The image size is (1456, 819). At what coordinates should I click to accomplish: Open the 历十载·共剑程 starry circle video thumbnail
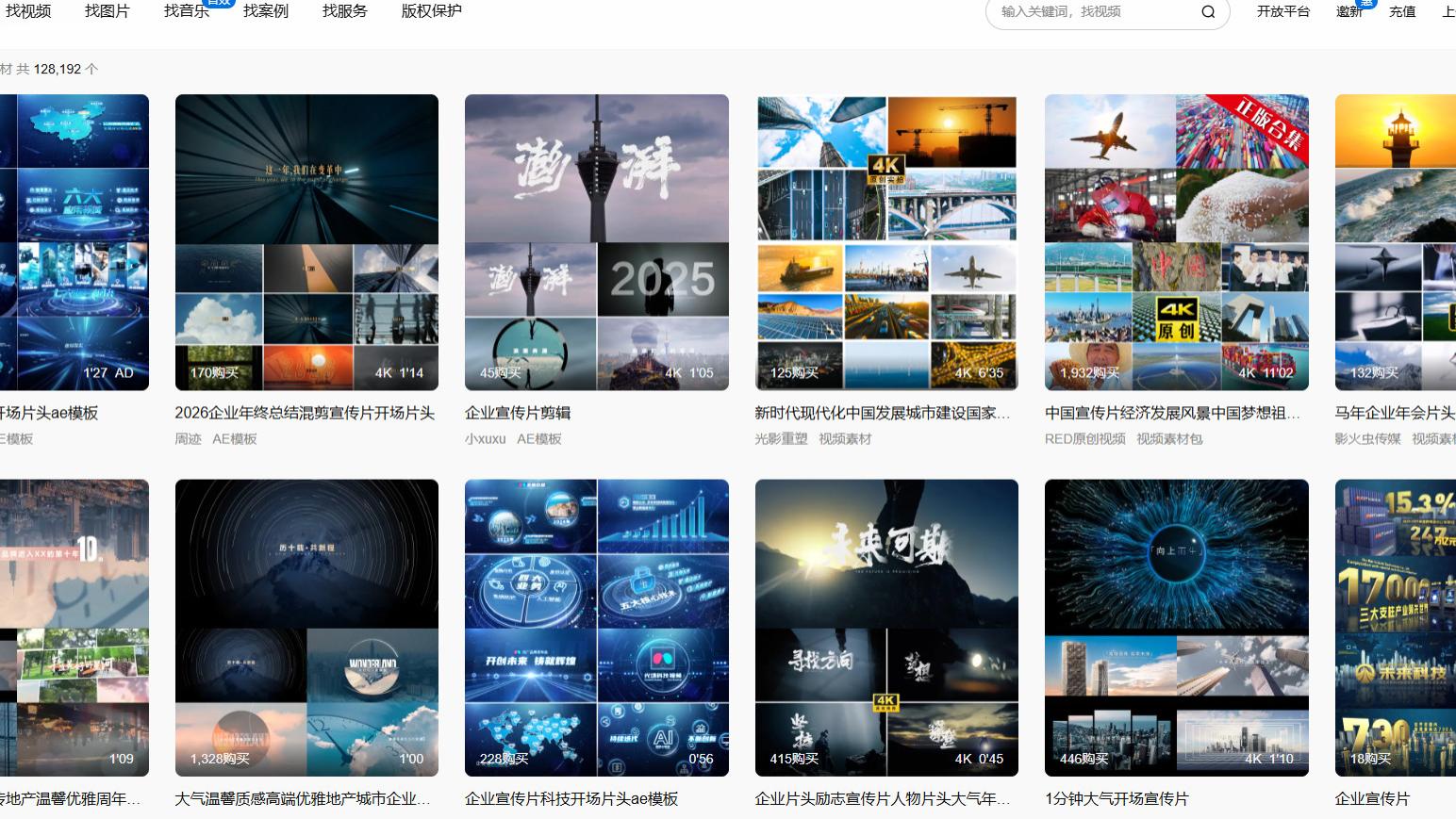[x=306, y=628]
